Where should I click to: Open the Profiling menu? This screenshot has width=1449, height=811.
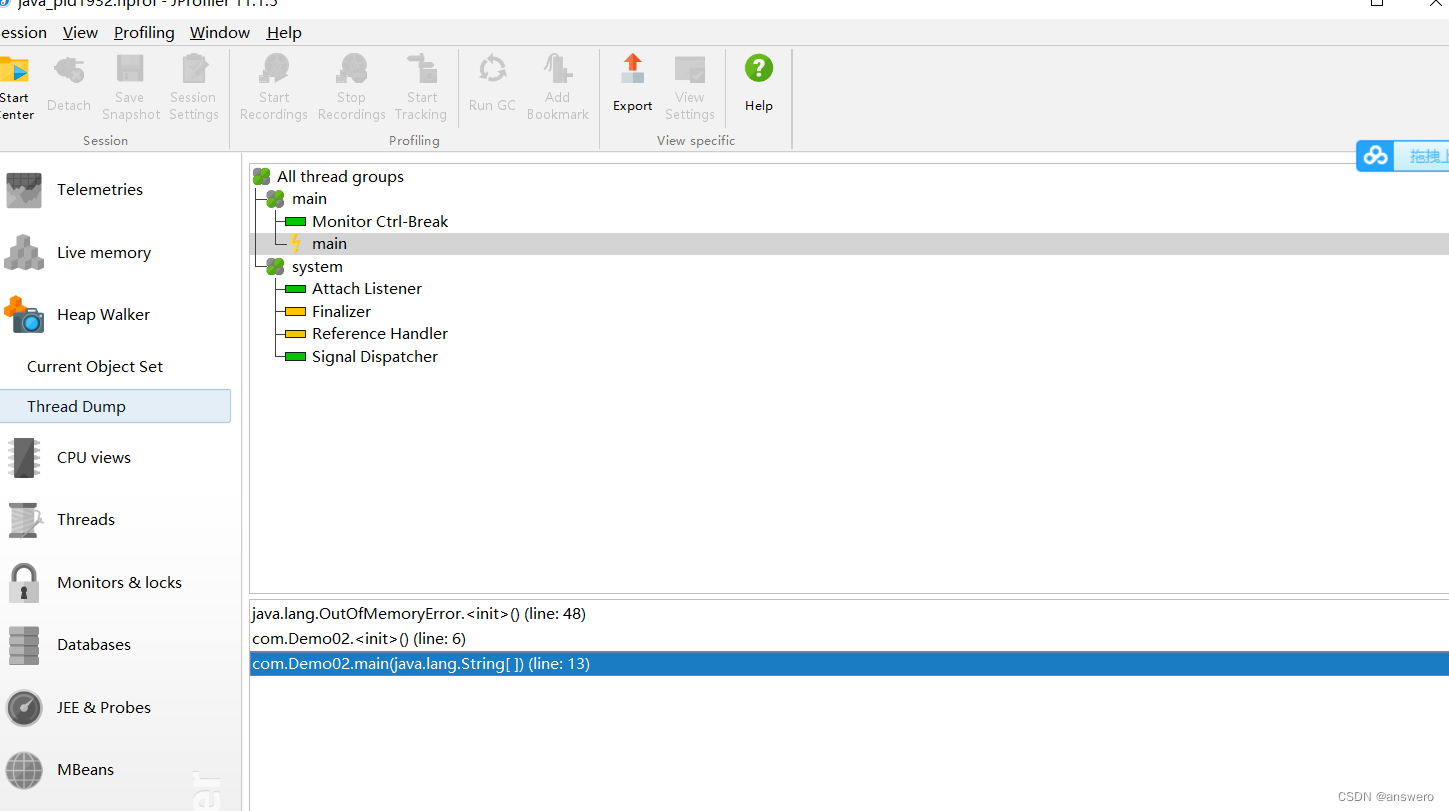(x=144, y=33)
